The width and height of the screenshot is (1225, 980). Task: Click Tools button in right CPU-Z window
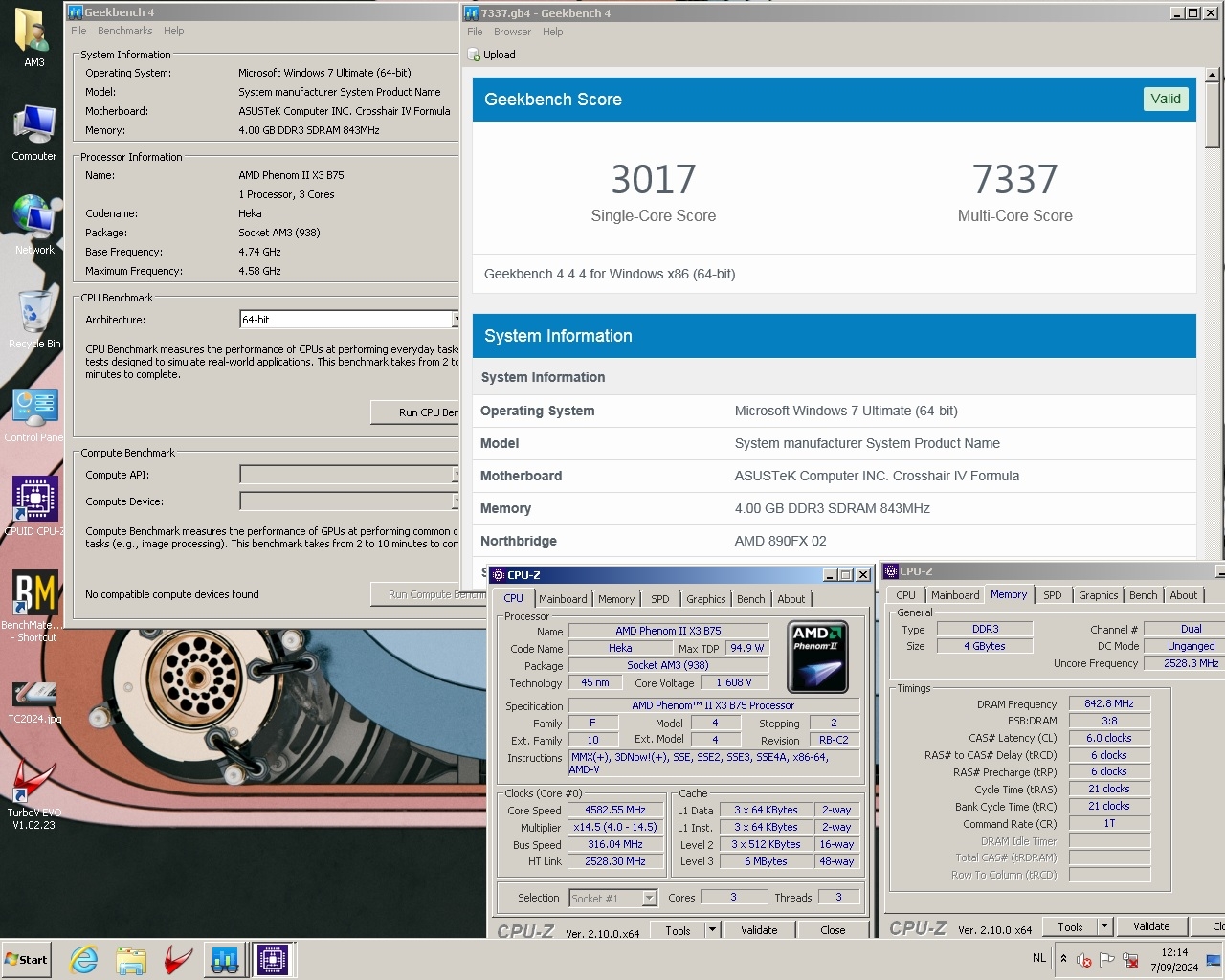1070,926
